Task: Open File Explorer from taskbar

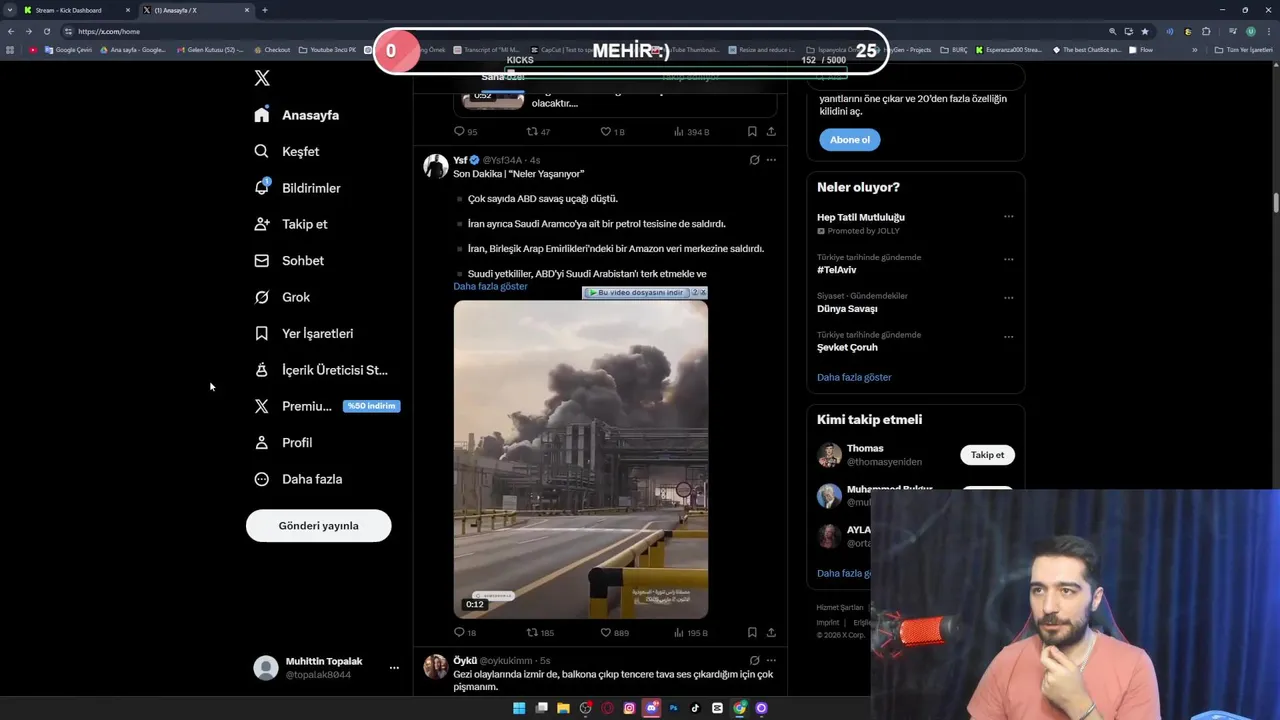Action: click(x=563, y=708)
